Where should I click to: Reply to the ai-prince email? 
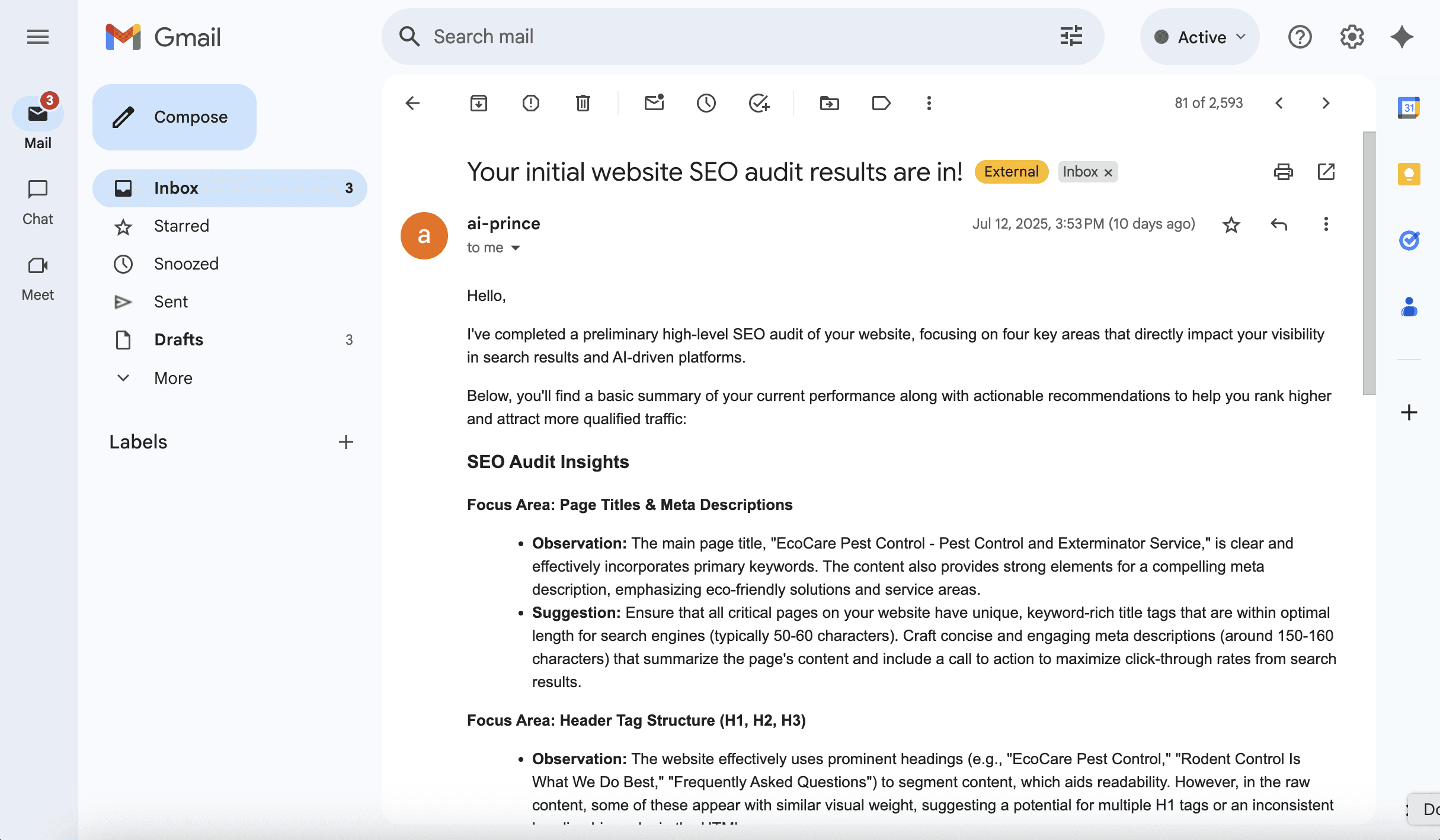click(1278, 225)
